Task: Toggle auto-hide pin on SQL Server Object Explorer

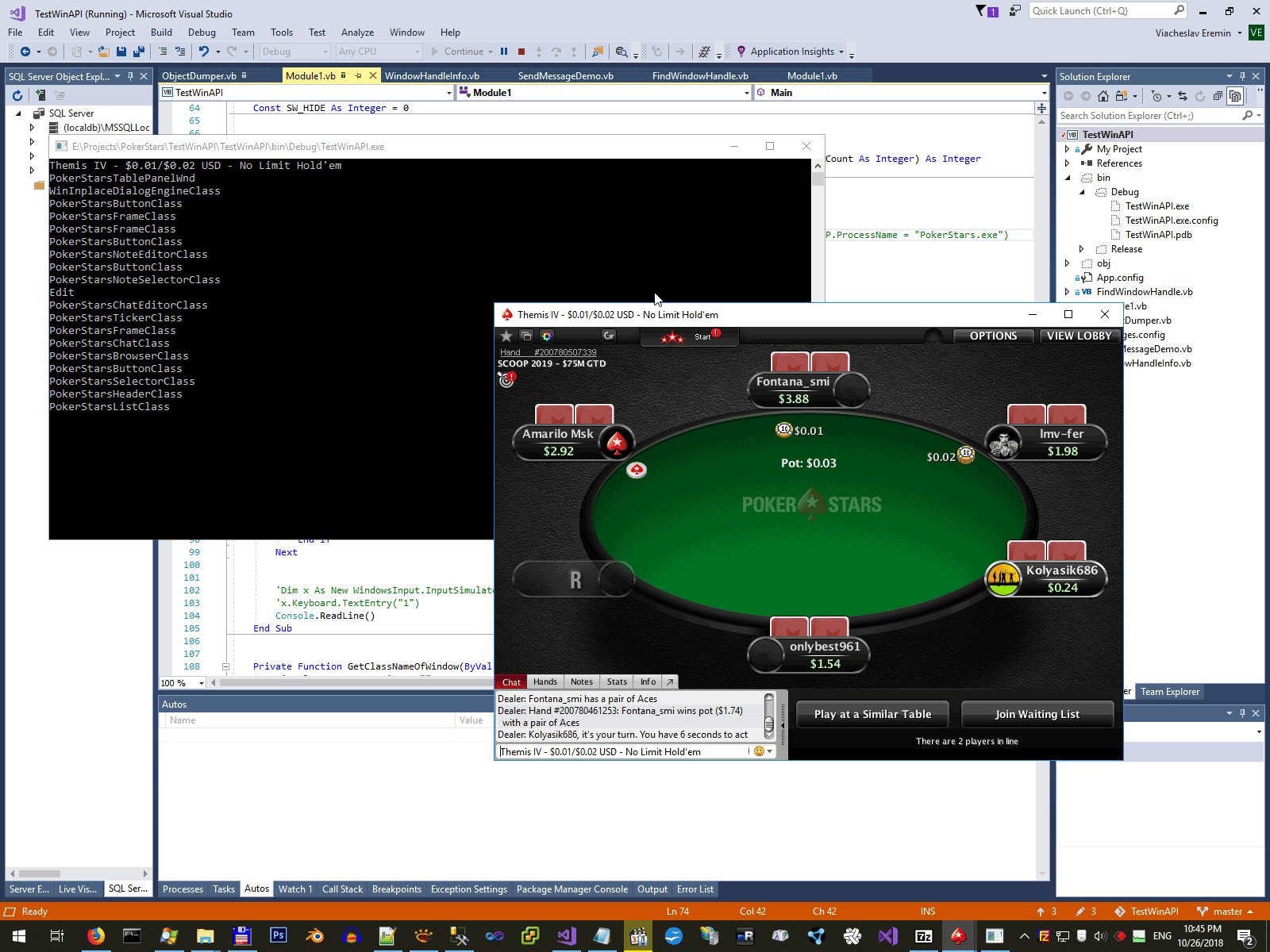Action: coord(130,77)
